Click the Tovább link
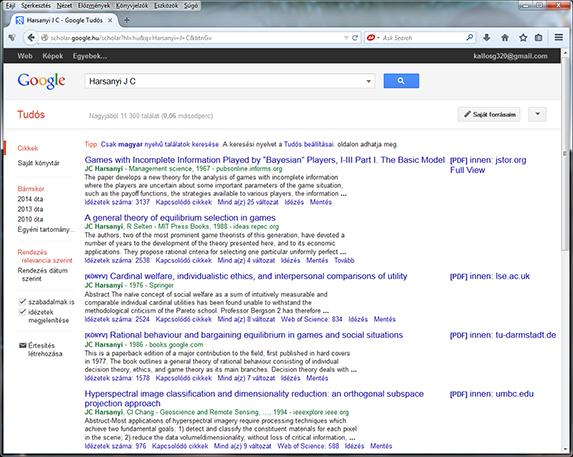Viewport: 573px width, 457px height. click(x=344, y=260)
